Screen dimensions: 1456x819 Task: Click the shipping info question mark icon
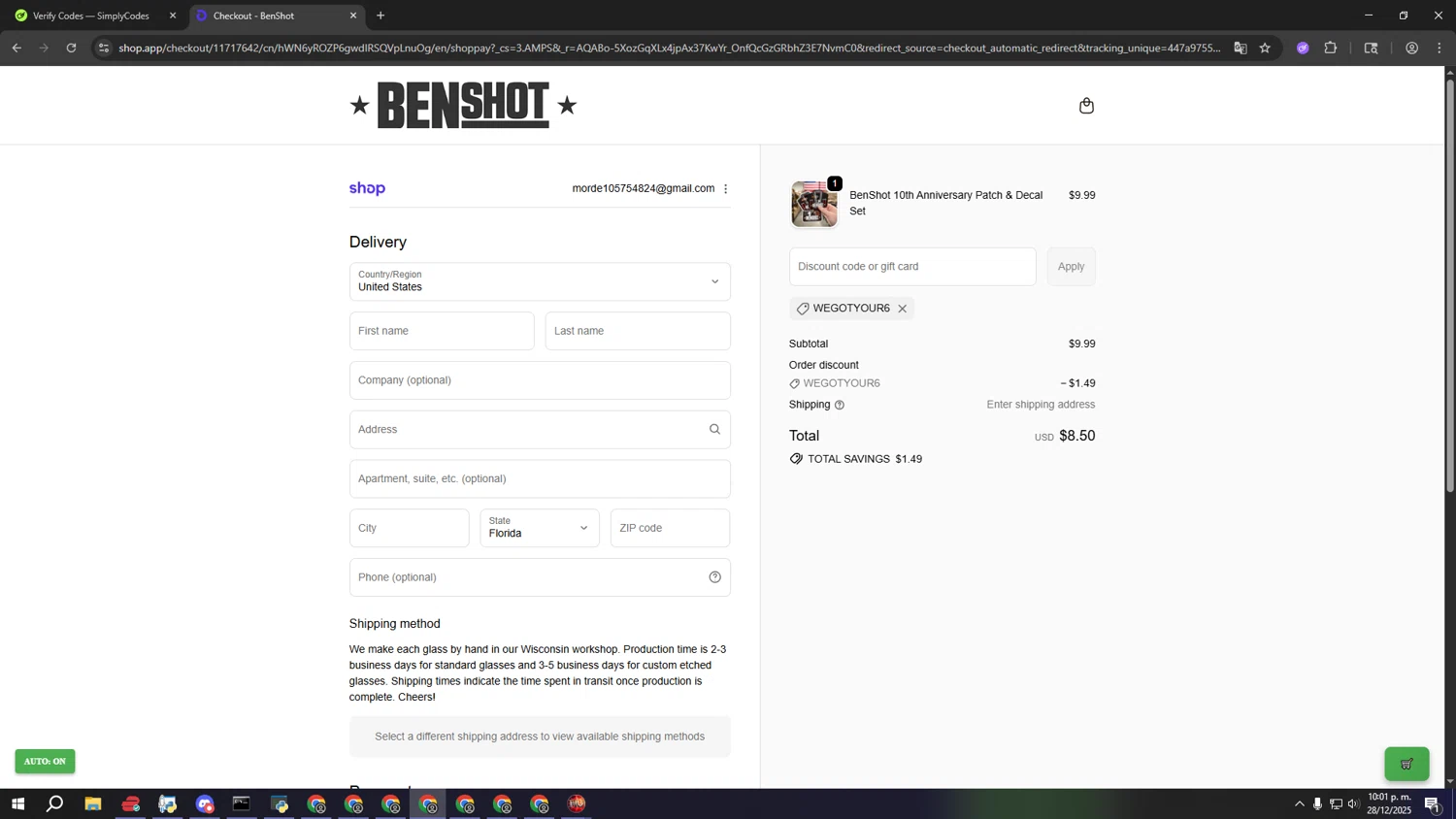tap(840, 405)
